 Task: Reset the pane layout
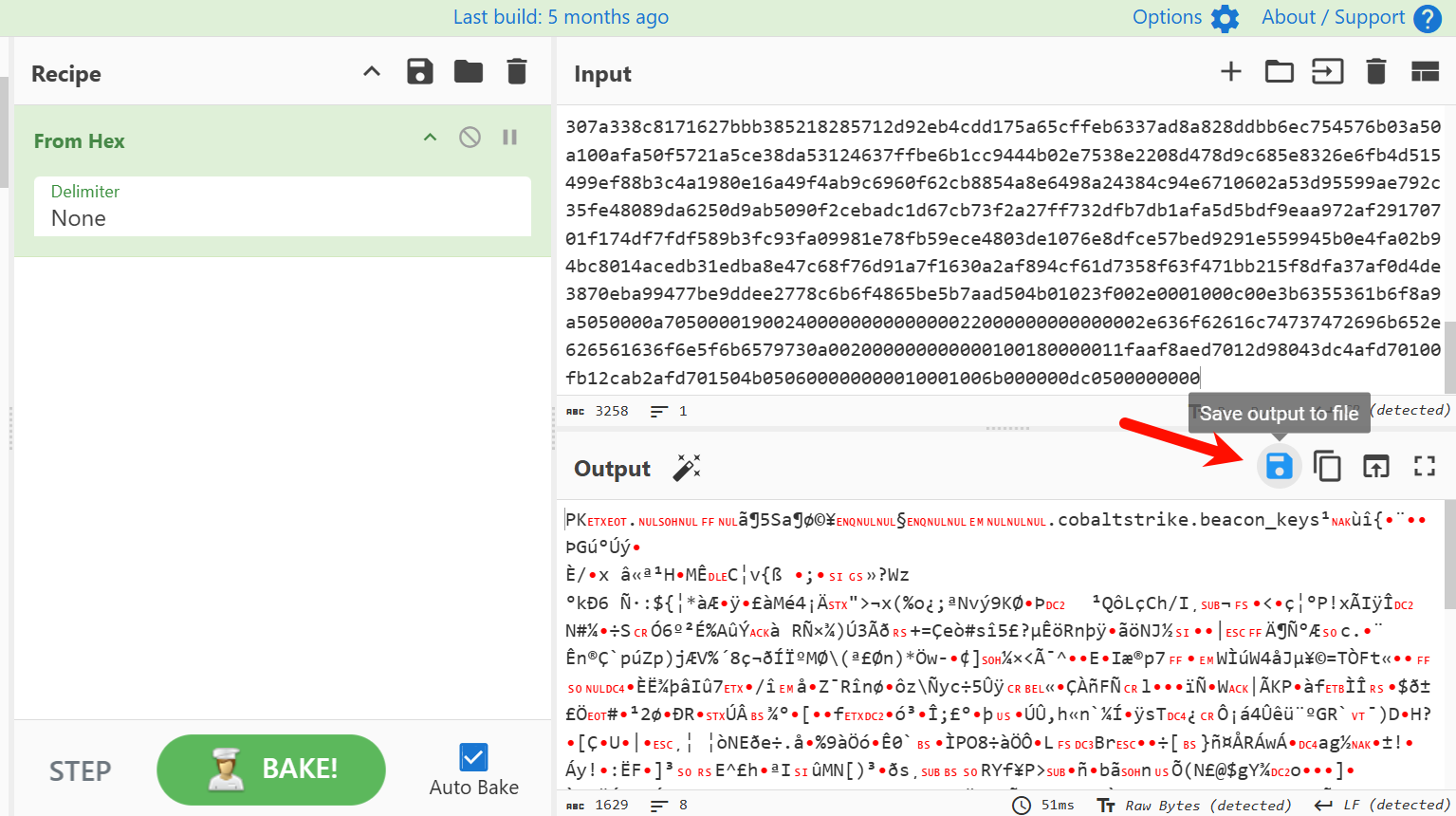pyautogui.click(x=1425, y=72)
